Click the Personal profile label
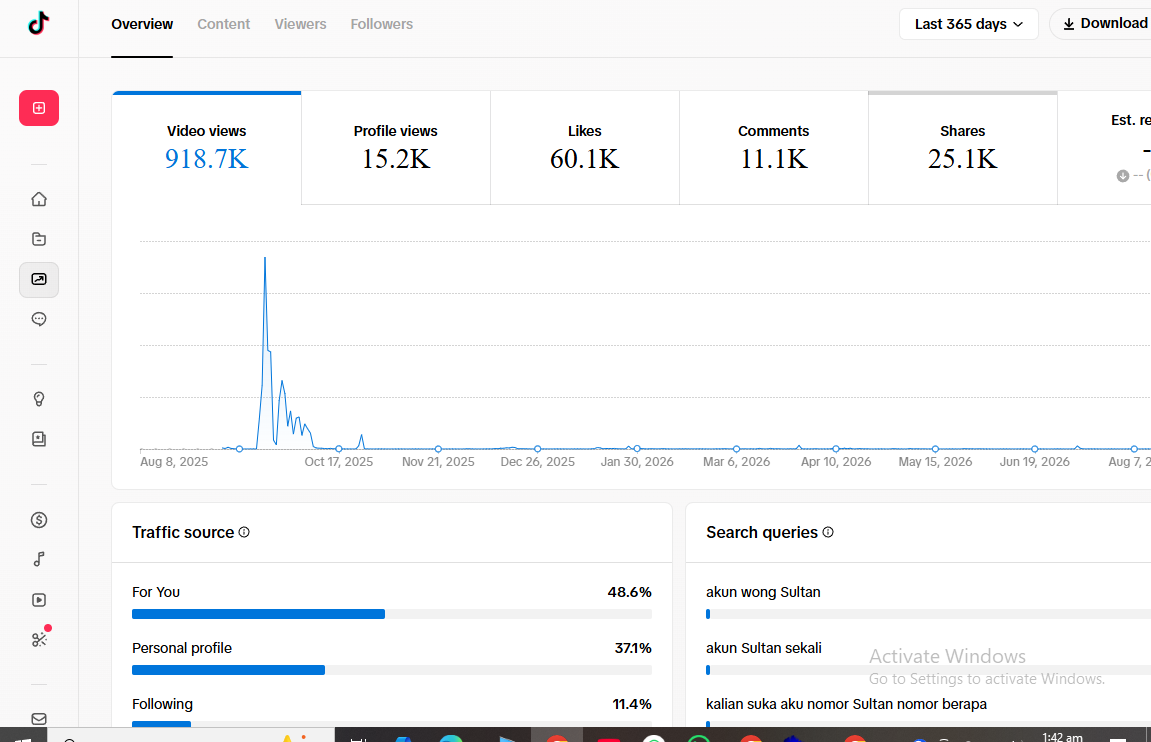This screenshot has height=742, width=1151. [x=182, y=648]
